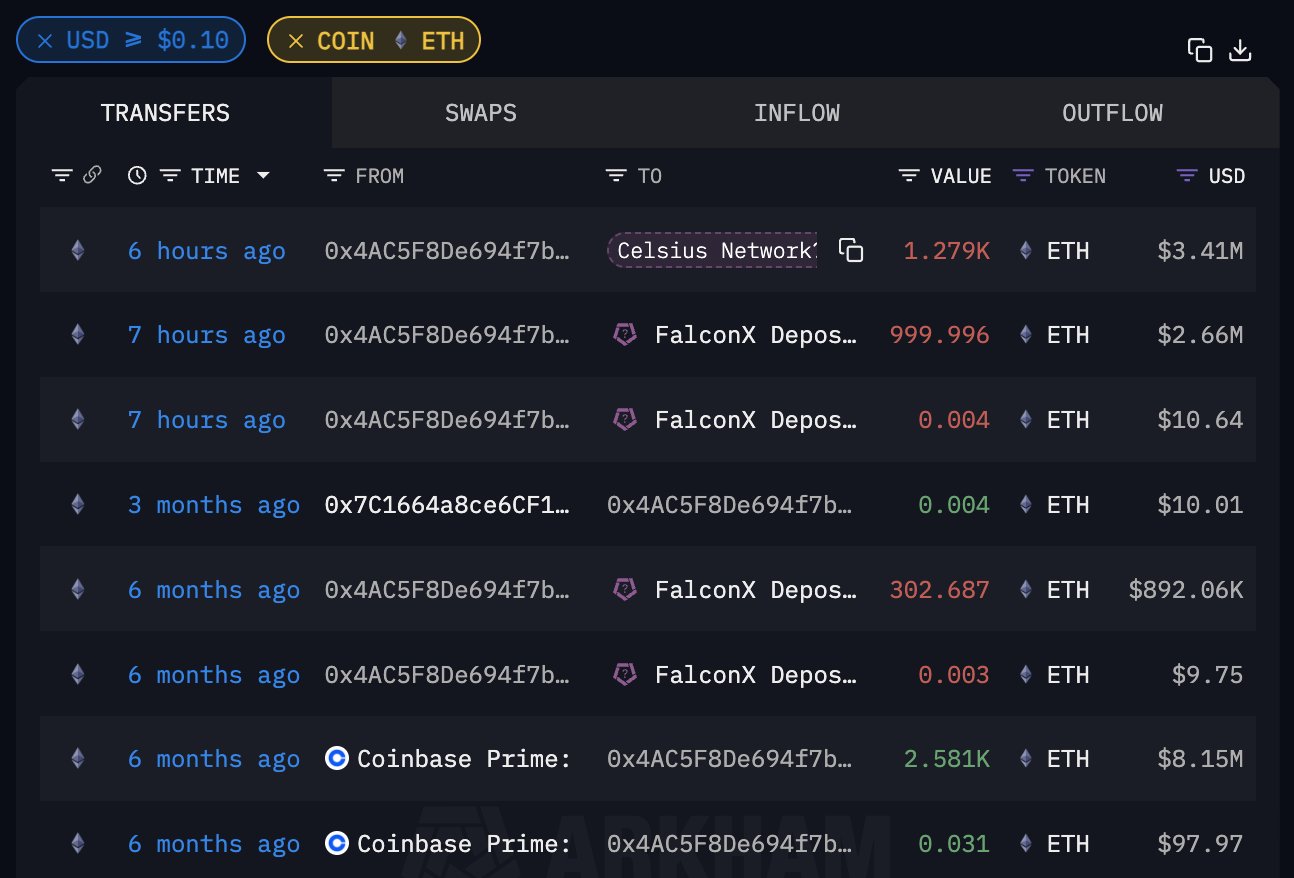The height and width of the screenshot is (878, 1294).
Task: Toggle the TIME sort arrow
Action: tap(263, 176)
